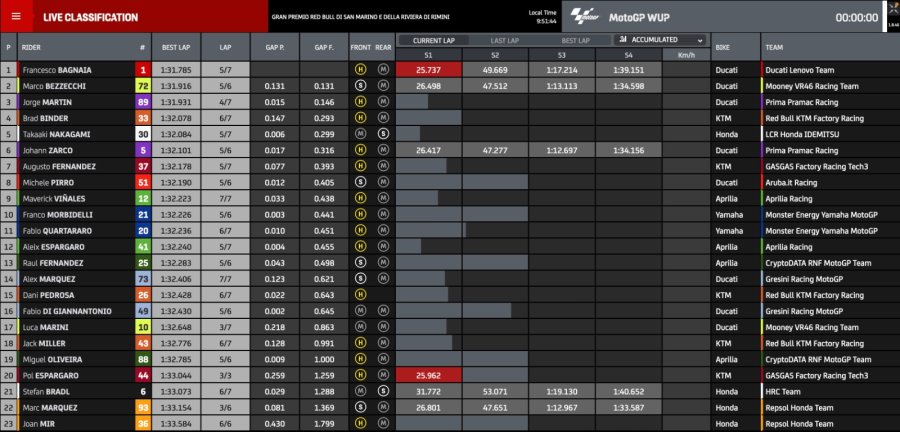Click the Km/h column header

coord(686,55)
